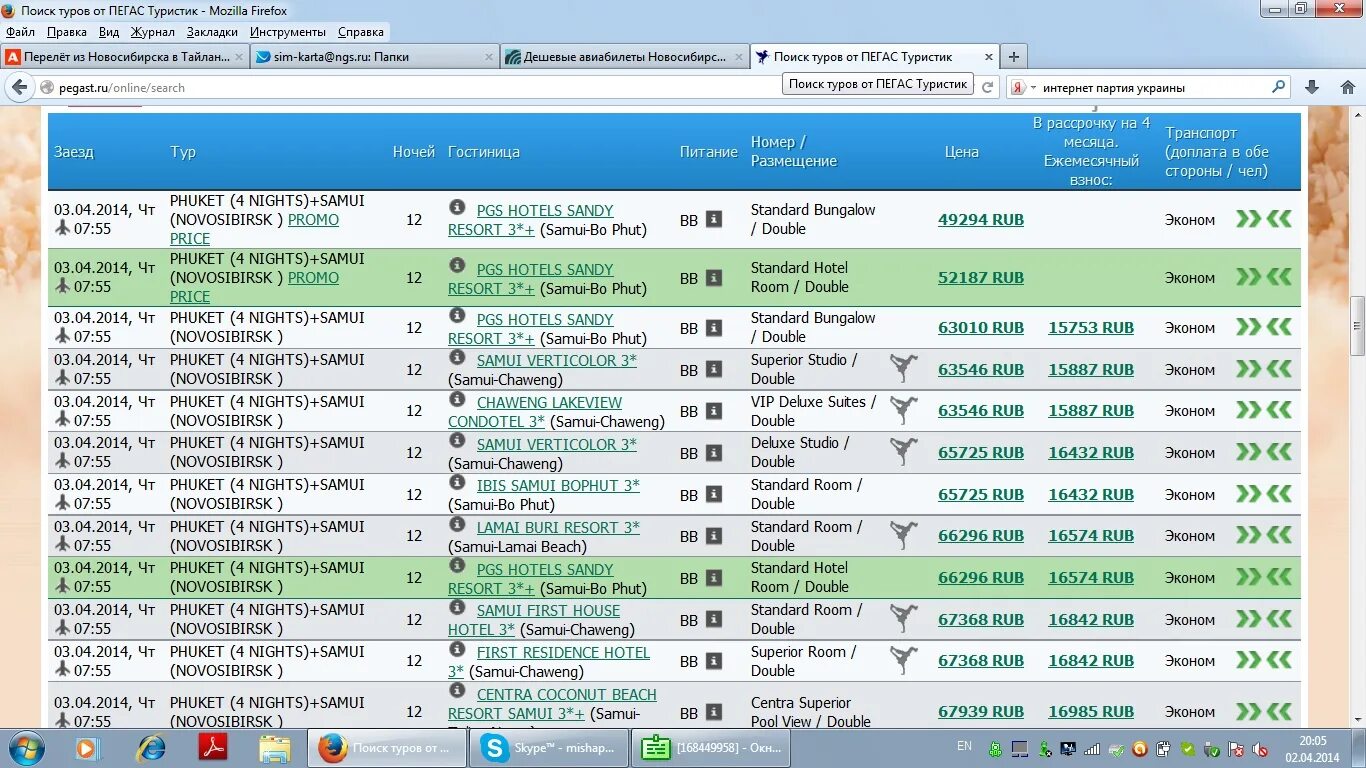Image resolution: width=1366 pixels, height=768 pixels.
Task: Click green outbound arrows in 49294 RUB row
Action: click(1248, 219)
